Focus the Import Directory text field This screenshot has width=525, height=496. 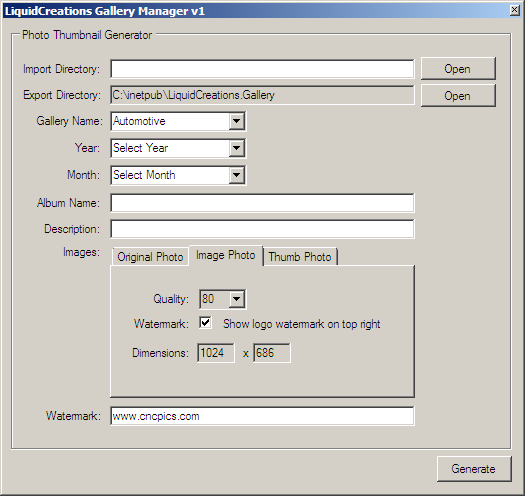(x=262, y=69)
